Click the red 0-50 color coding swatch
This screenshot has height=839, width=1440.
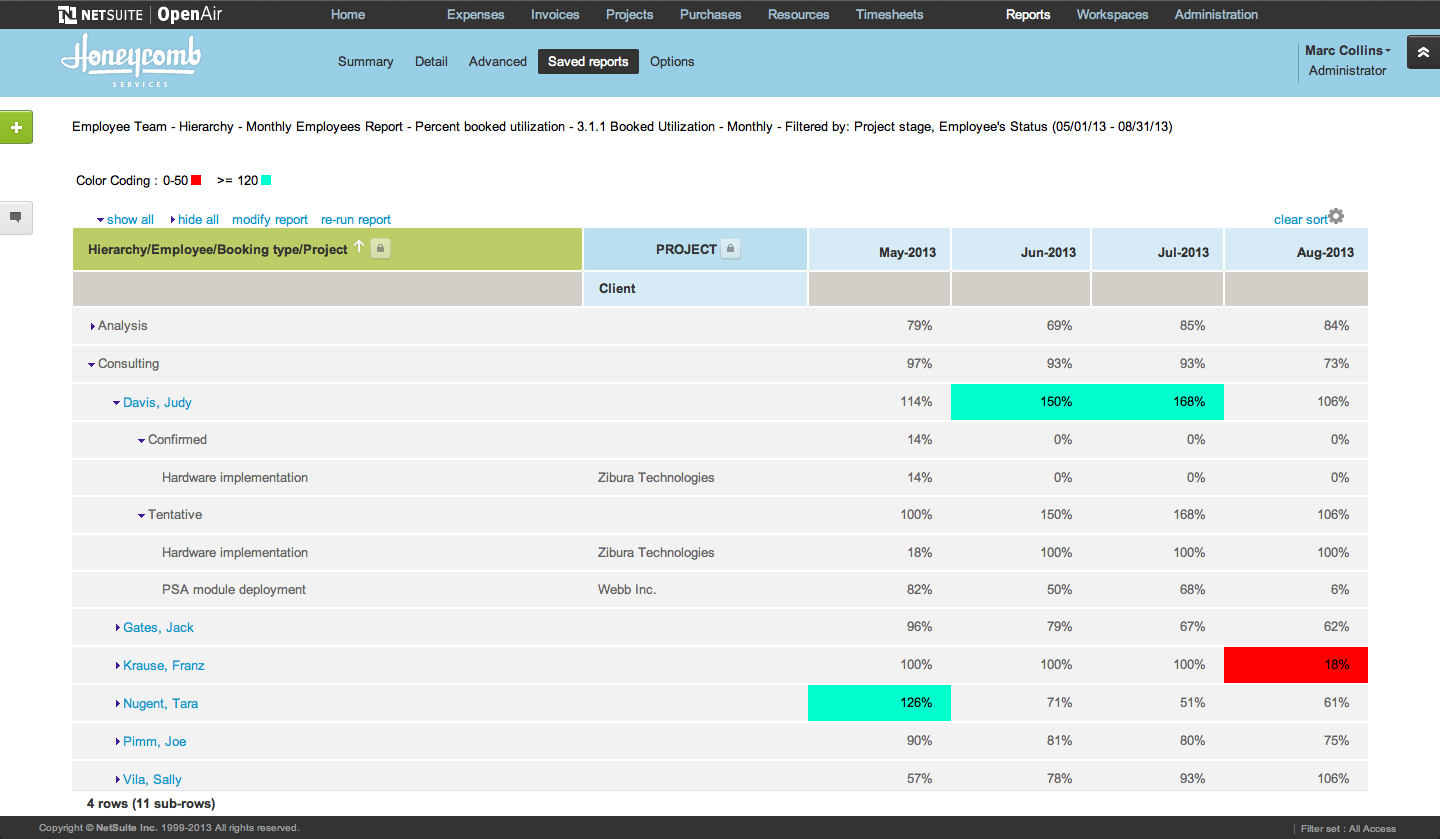point(194,180)
